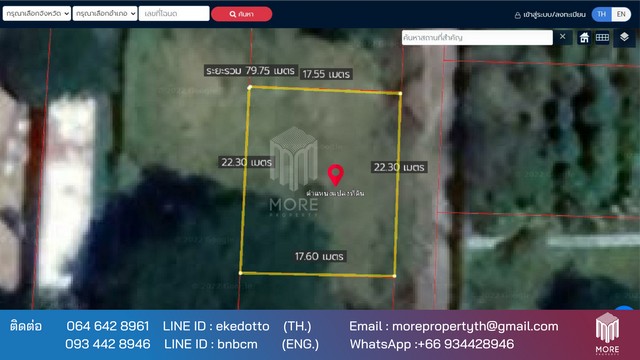The image size is (640, 360).
Task: Open the grid table icon beside home
Action: coord(602,38)
